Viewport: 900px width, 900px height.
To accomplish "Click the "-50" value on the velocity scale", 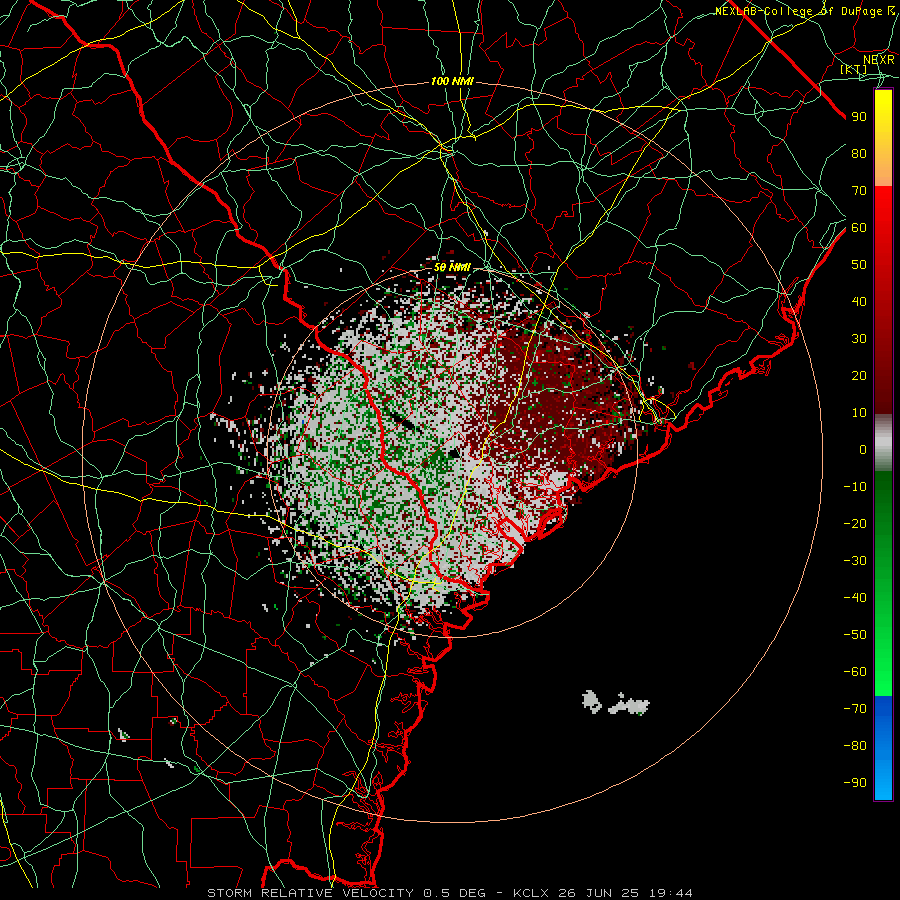I will pos(855,634).
